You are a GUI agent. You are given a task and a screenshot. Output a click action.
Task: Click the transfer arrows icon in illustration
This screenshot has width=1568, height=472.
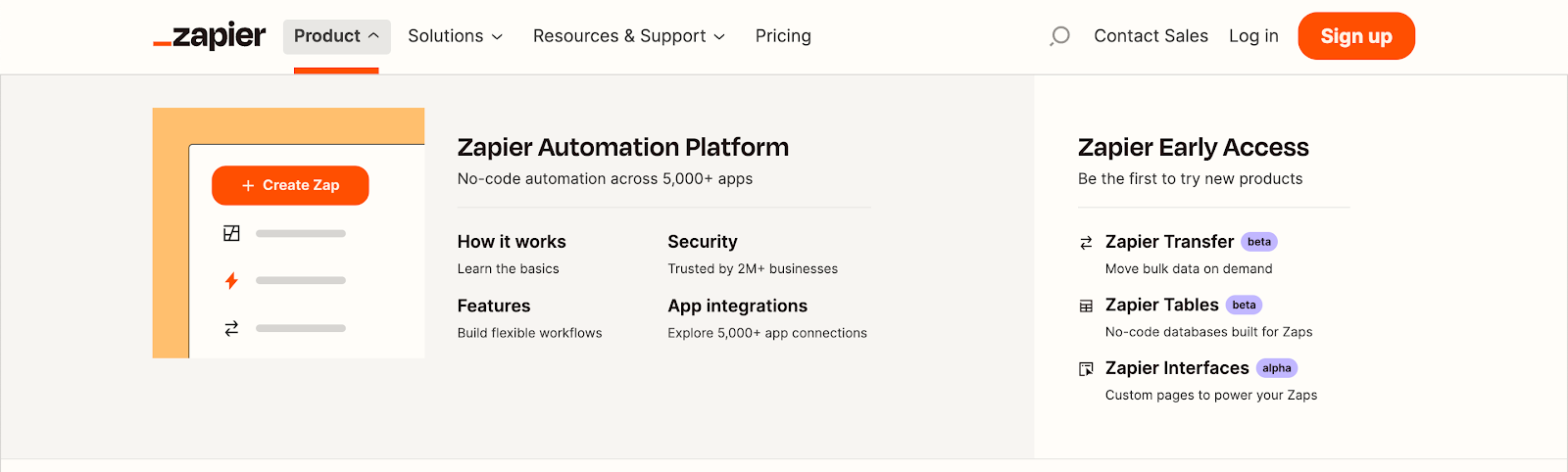[x=231, y=329]
